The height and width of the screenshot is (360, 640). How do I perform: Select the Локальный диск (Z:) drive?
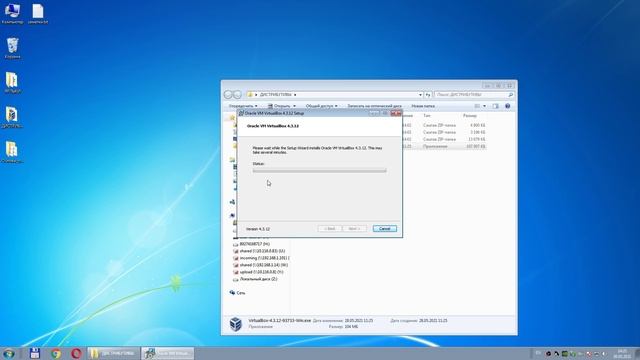(x=256, y=279)
